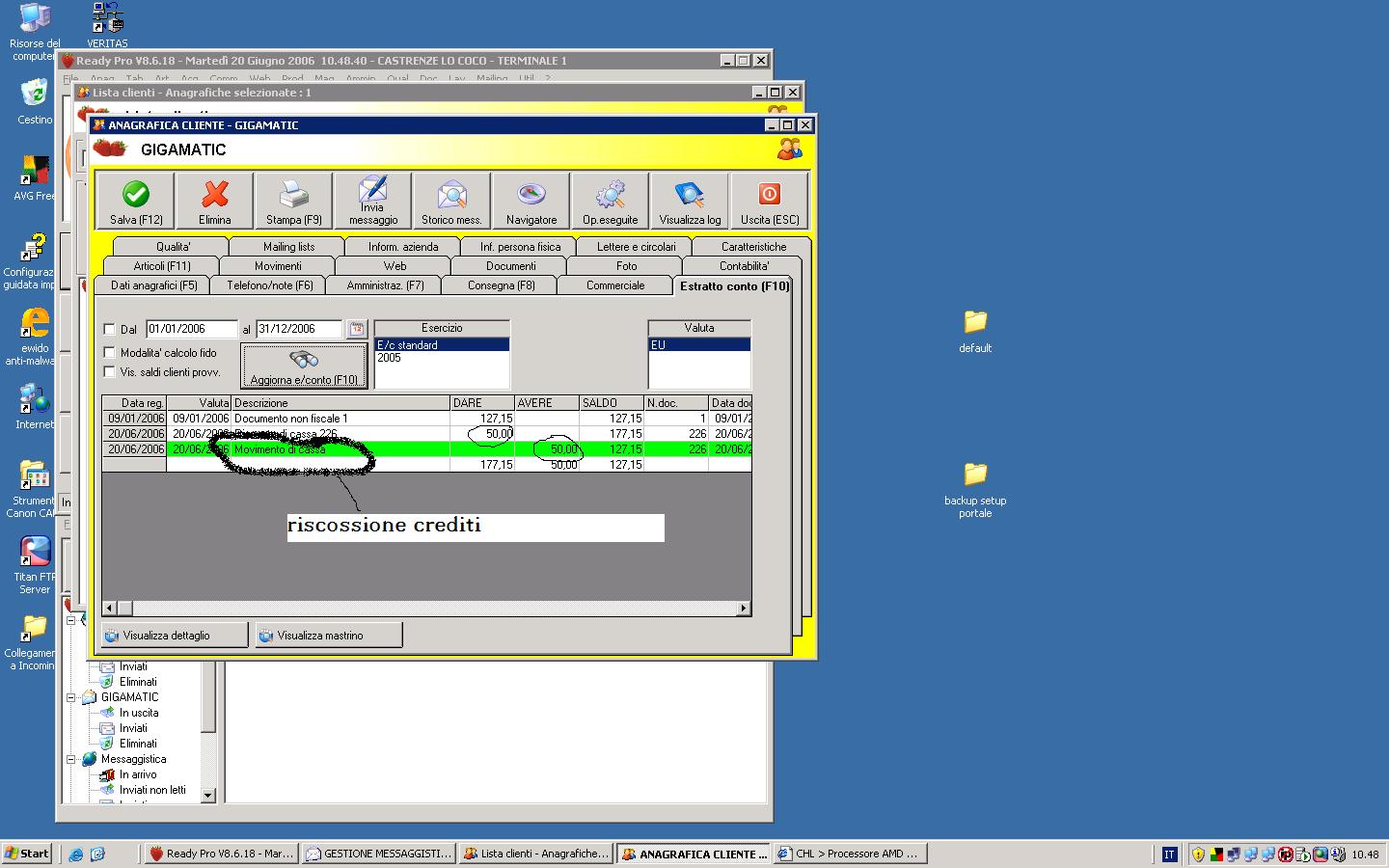Switch to Telefono/note (F6) tab
The height and width of the screenshot is (868, 1389).
(x=270, y=285)
